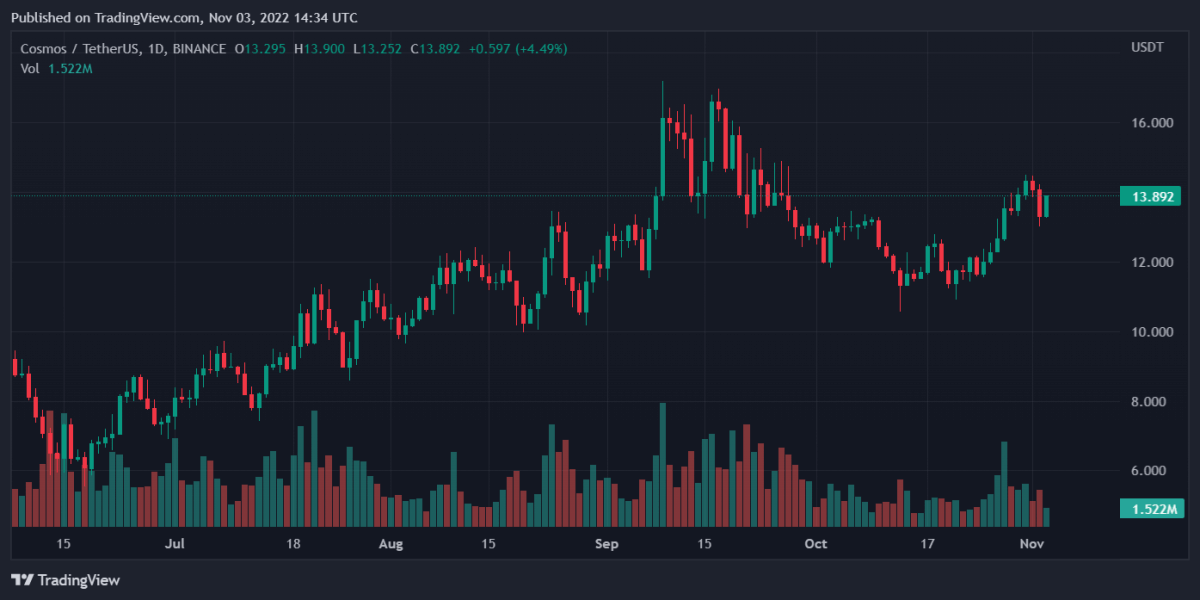Select the Aug marker on time axis

click(391, 544)
